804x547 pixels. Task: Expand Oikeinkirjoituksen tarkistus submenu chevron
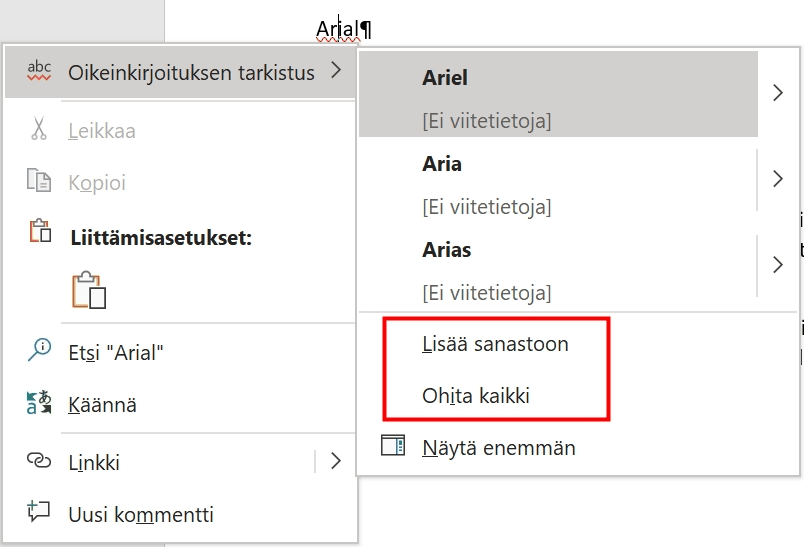[336, 70]
